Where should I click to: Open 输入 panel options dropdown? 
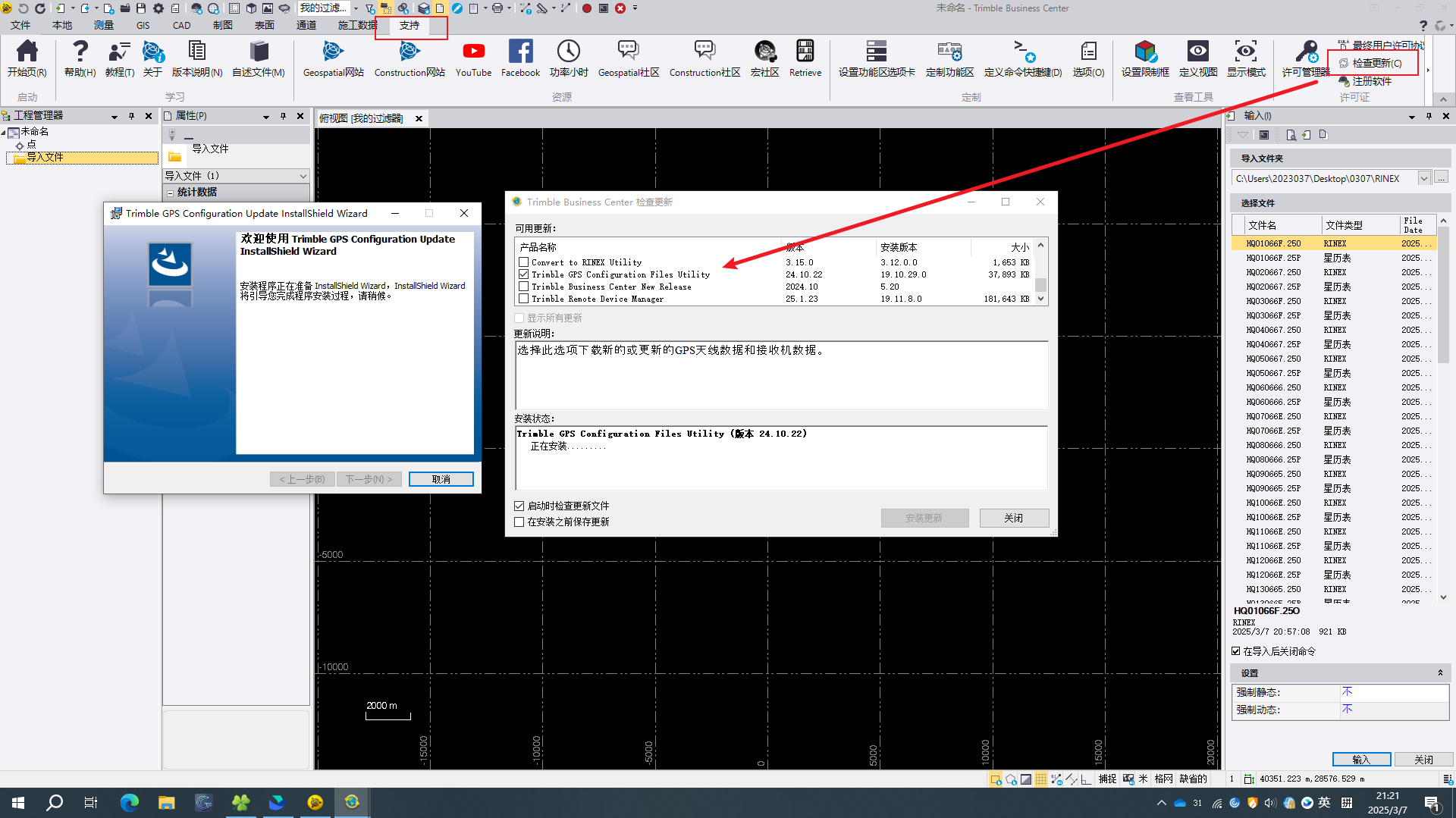[1412, 117]
